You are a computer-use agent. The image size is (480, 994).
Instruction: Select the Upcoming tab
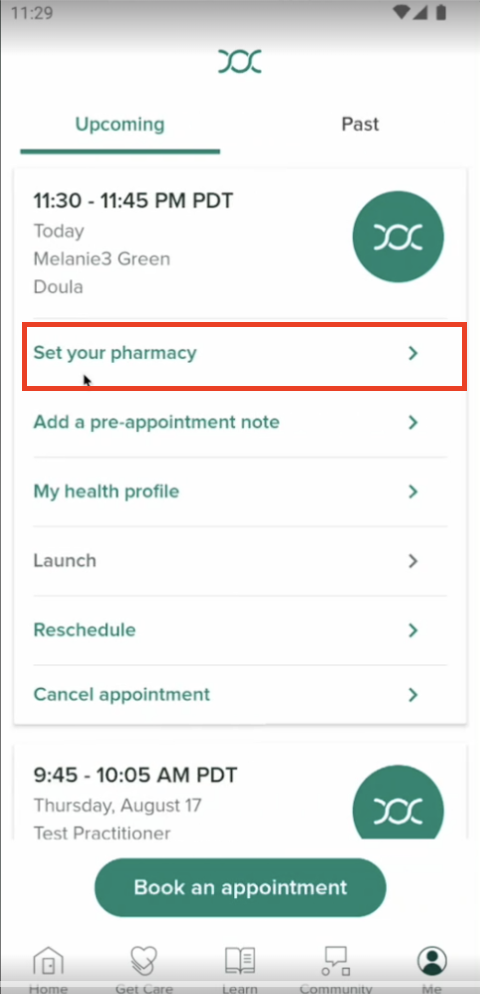tap(120, 124)
